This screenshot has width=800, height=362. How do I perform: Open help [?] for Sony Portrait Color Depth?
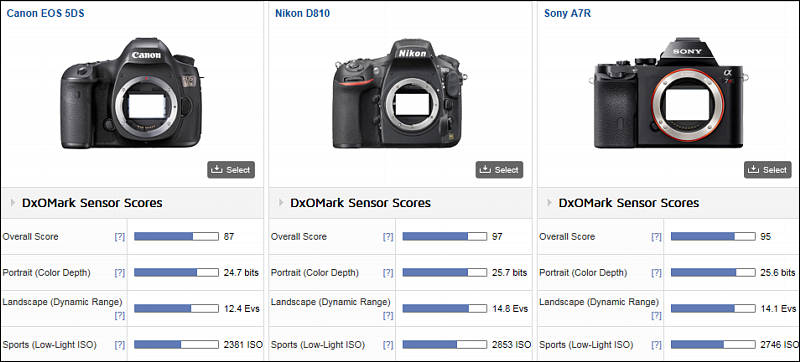pos(656,273)
